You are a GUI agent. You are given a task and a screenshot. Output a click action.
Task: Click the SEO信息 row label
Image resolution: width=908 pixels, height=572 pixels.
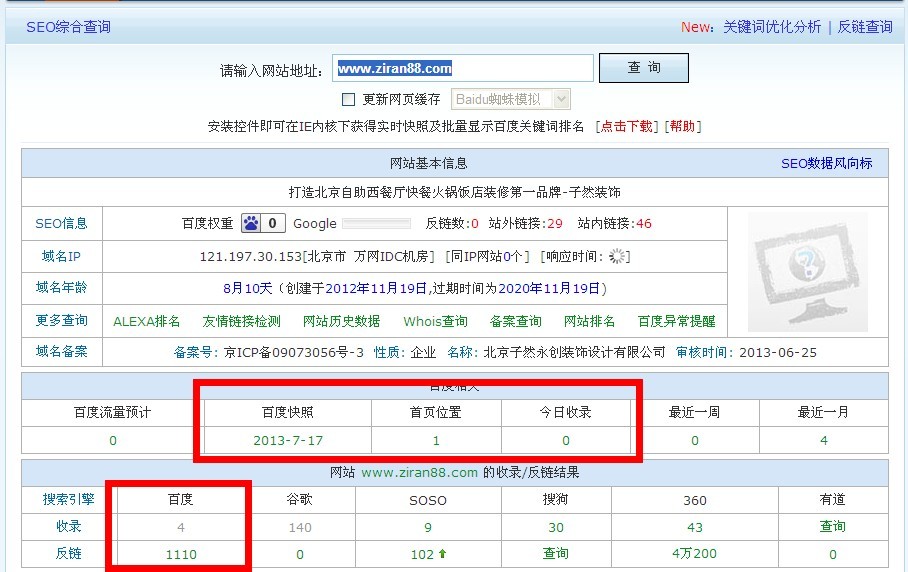click(61, 223)
